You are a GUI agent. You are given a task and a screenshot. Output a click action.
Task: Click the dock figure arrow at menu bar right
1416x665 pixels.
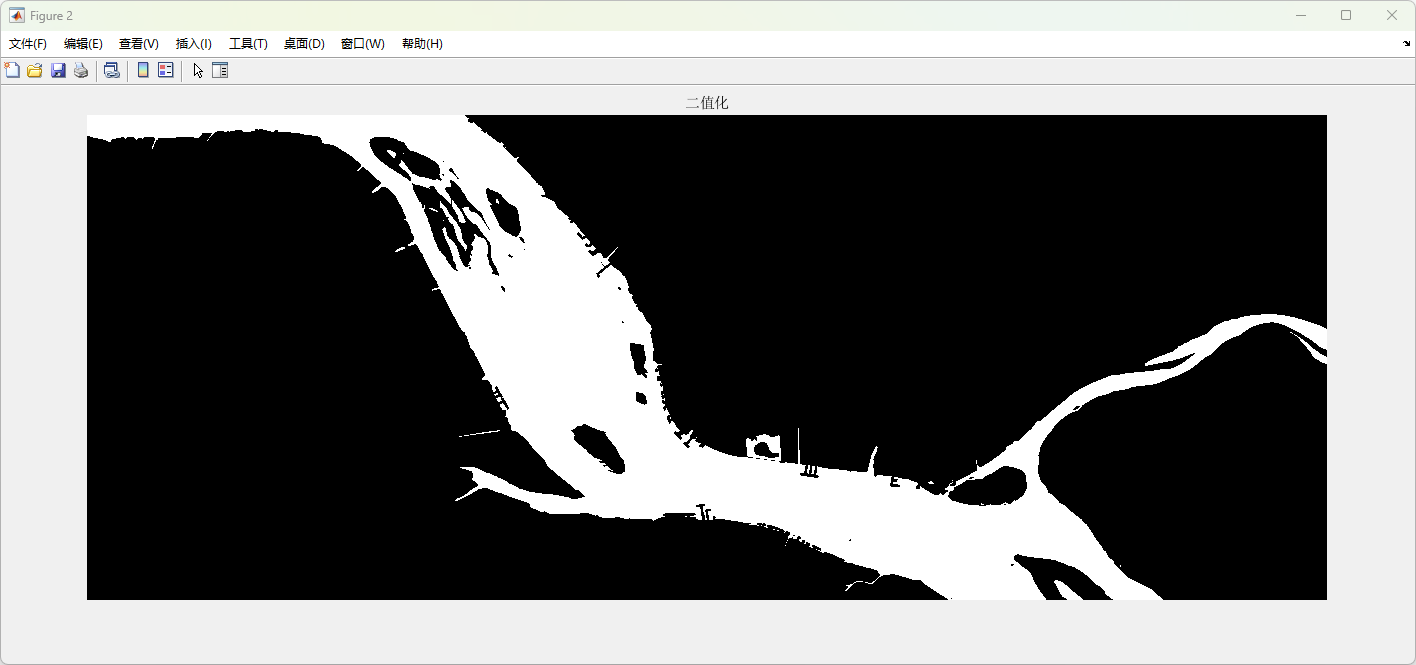pyautogui.click(x=1406, y=44)
